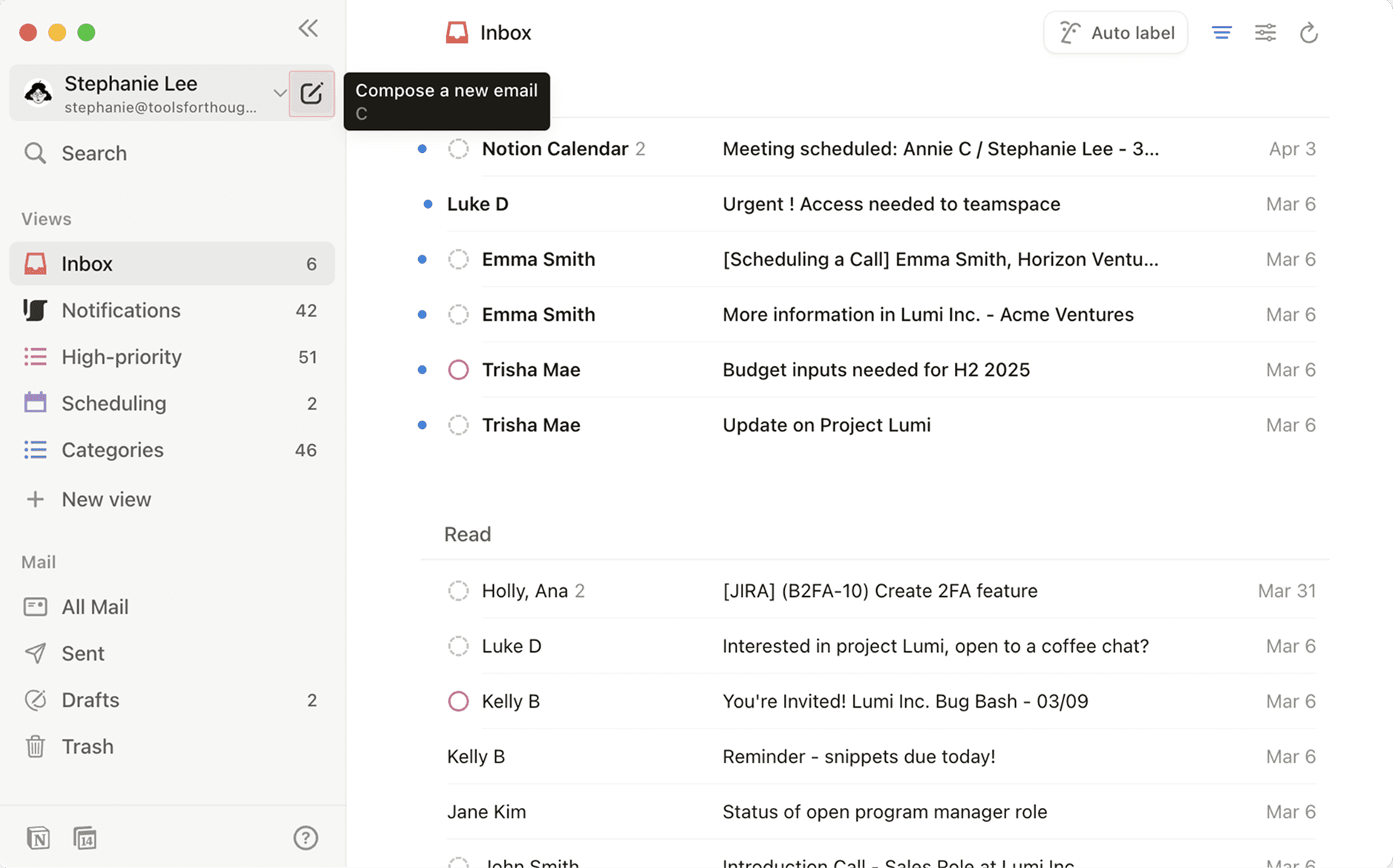Toggle the circle beside Kelly B Bug Bash email
Viewport: 1393px width, 868px height.
(458, 702)
